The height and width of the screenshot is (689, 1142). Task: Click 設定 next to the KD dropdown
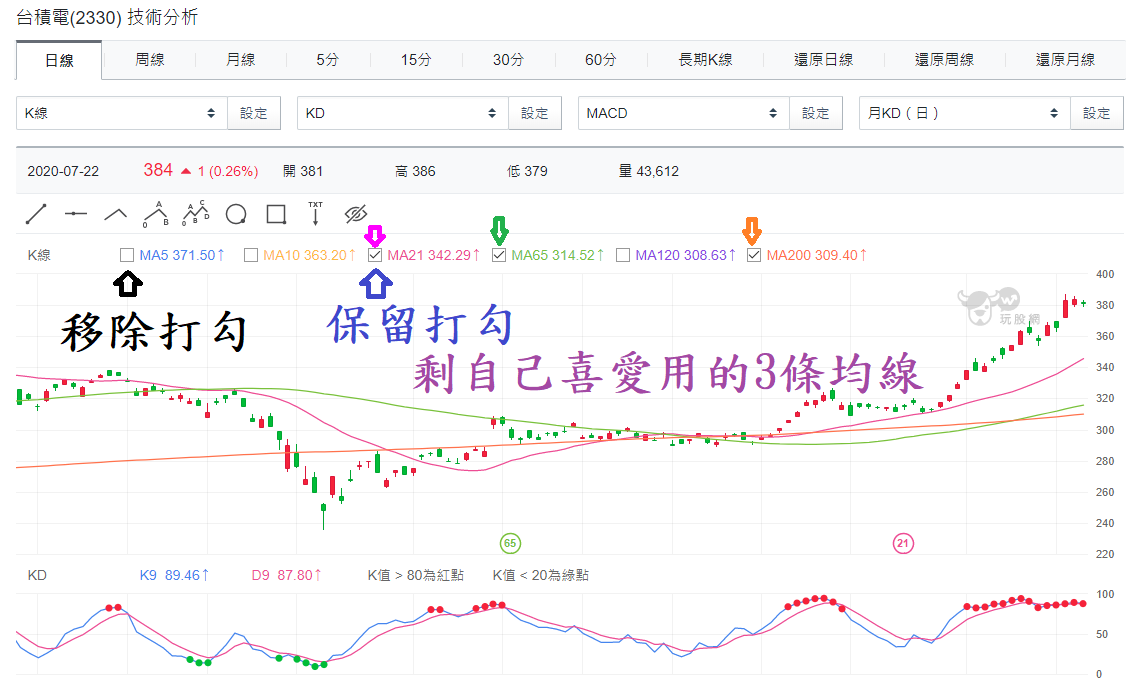point(535,113)
